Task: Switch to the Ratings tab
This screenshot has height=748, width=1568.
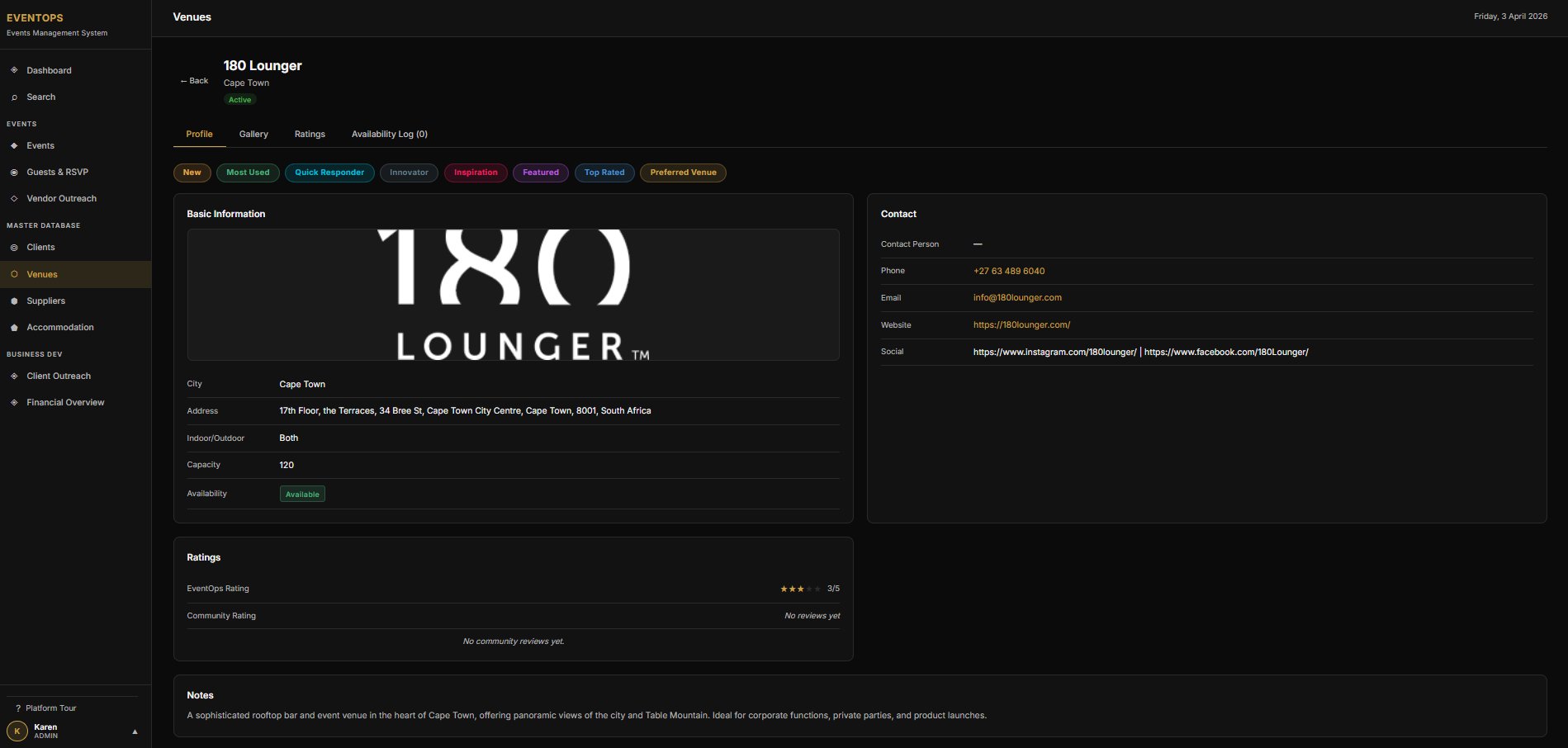Action: (310, 134)
